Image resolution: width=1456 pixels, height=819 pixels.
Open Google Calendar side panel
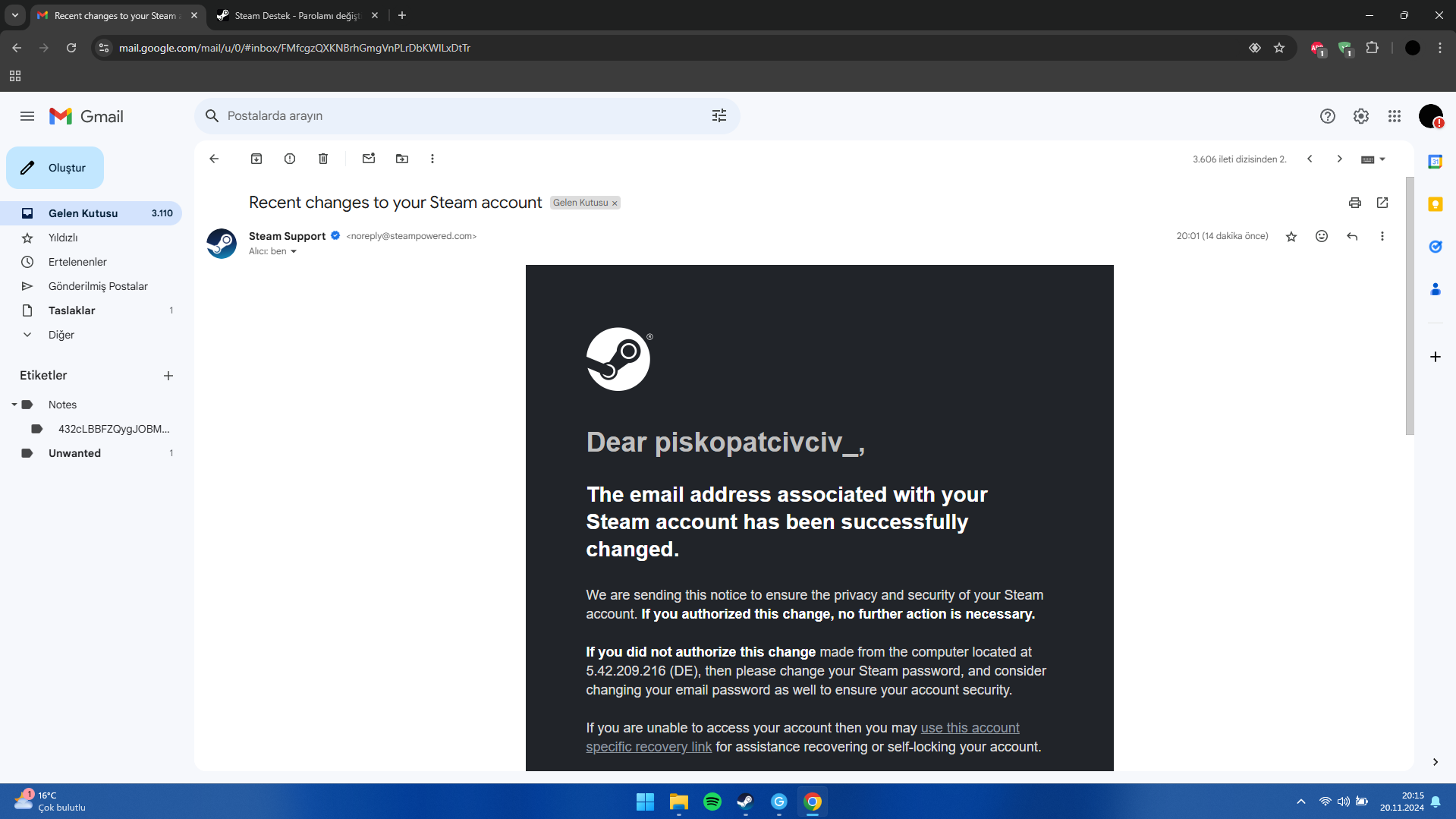tap(1436, 162)
